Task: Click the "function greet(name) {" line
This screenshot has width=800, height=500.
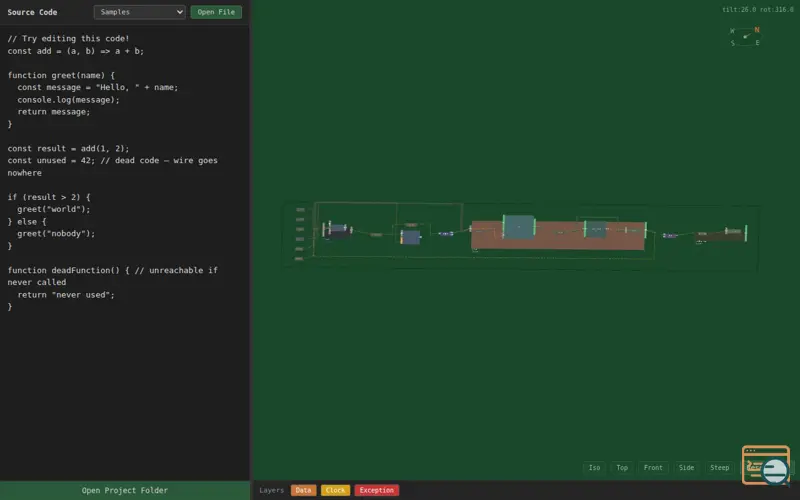Action: 61,75
